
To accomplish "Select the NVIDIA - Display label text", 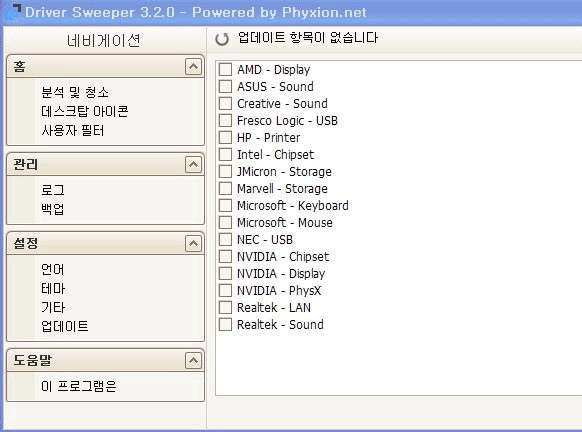I will [x=281, y=274].
